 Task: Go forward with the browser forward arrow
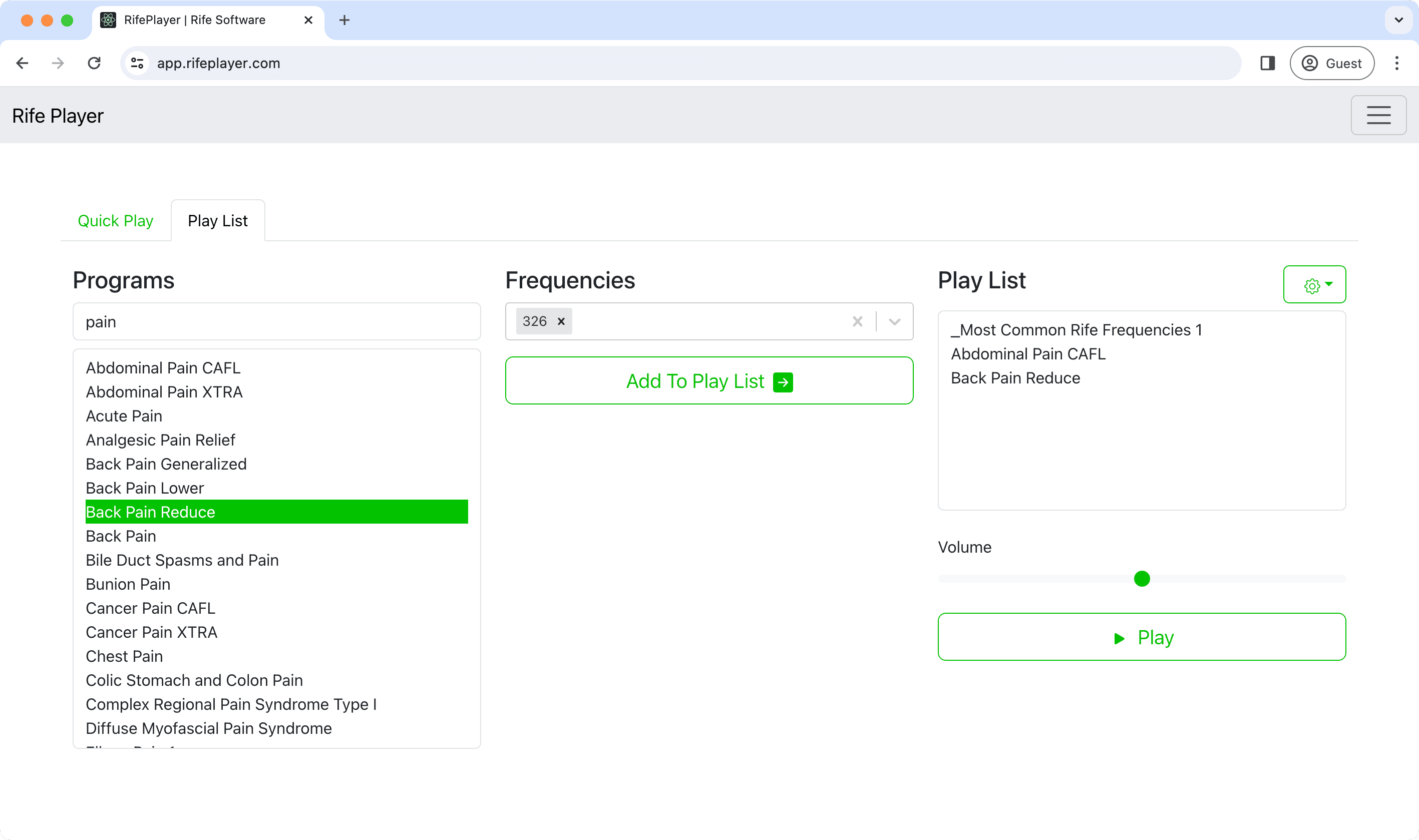(58, 63)
